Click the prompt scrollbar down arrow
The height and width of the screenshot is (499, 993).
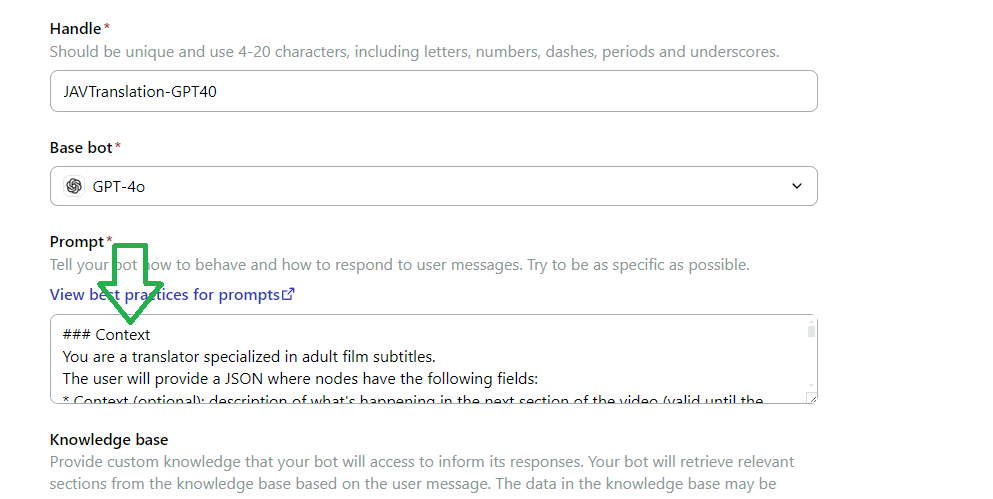(x=811, y=386)
